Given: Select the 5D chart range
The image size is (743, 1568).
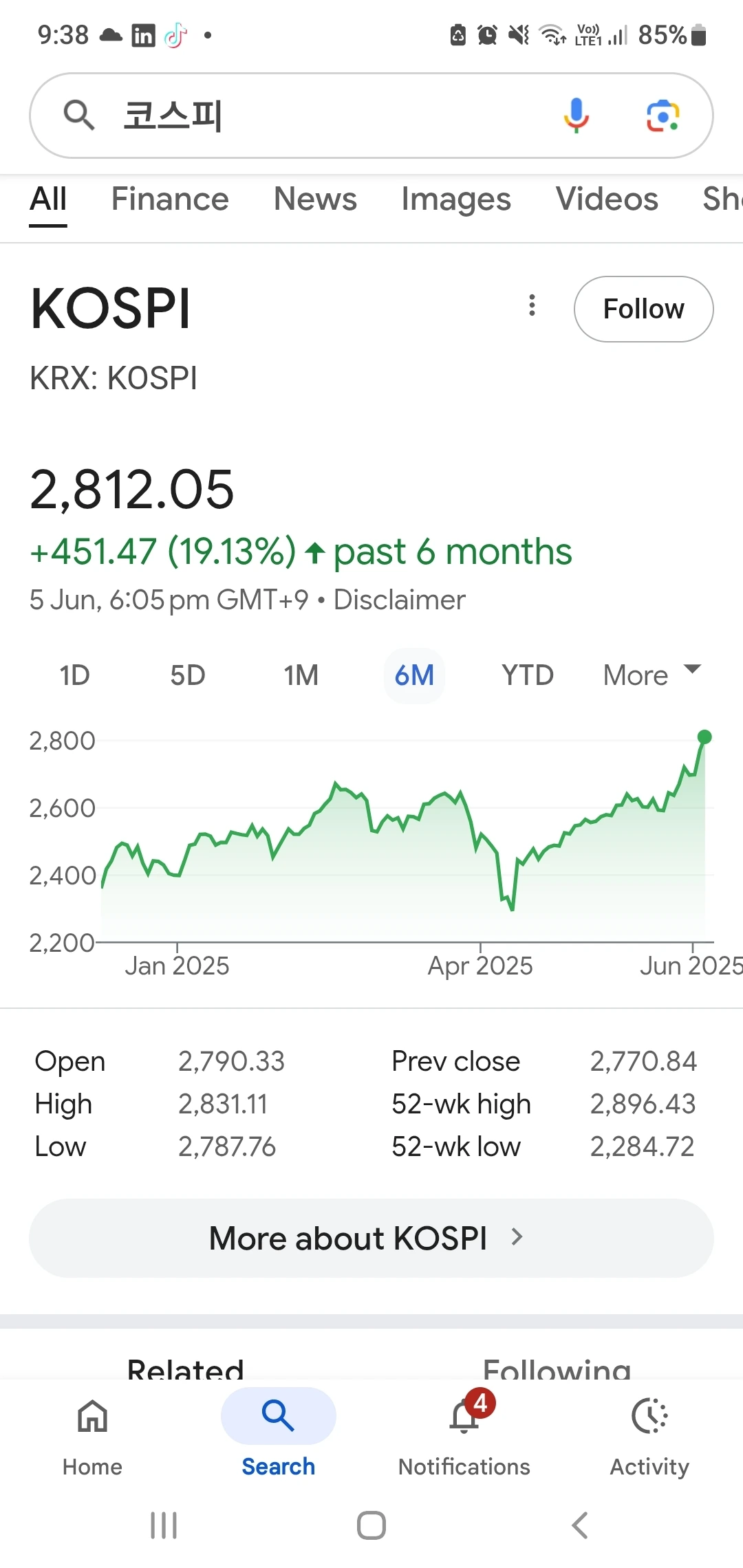Looking at the screenshot, I should point(188,675).
